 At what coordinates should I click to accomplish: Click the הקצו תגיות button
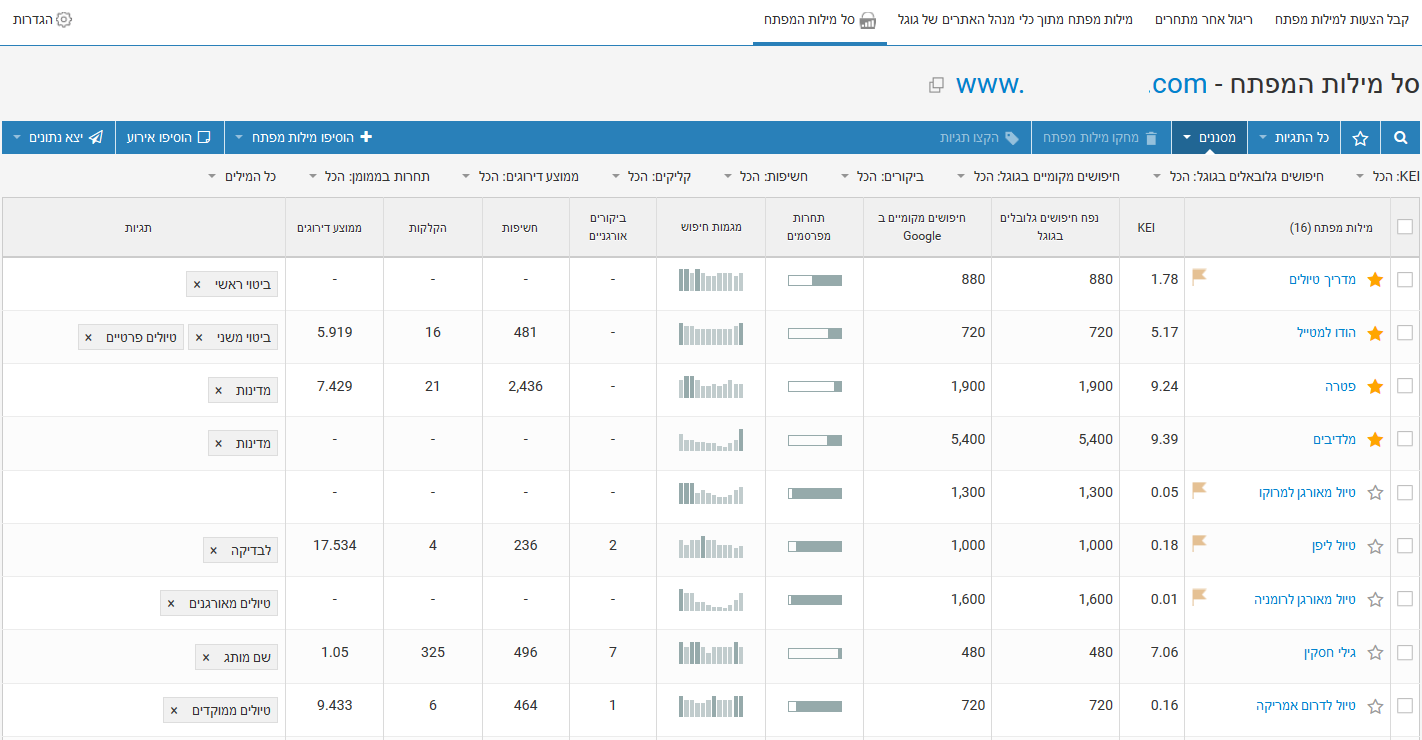(x=979, y=138)
